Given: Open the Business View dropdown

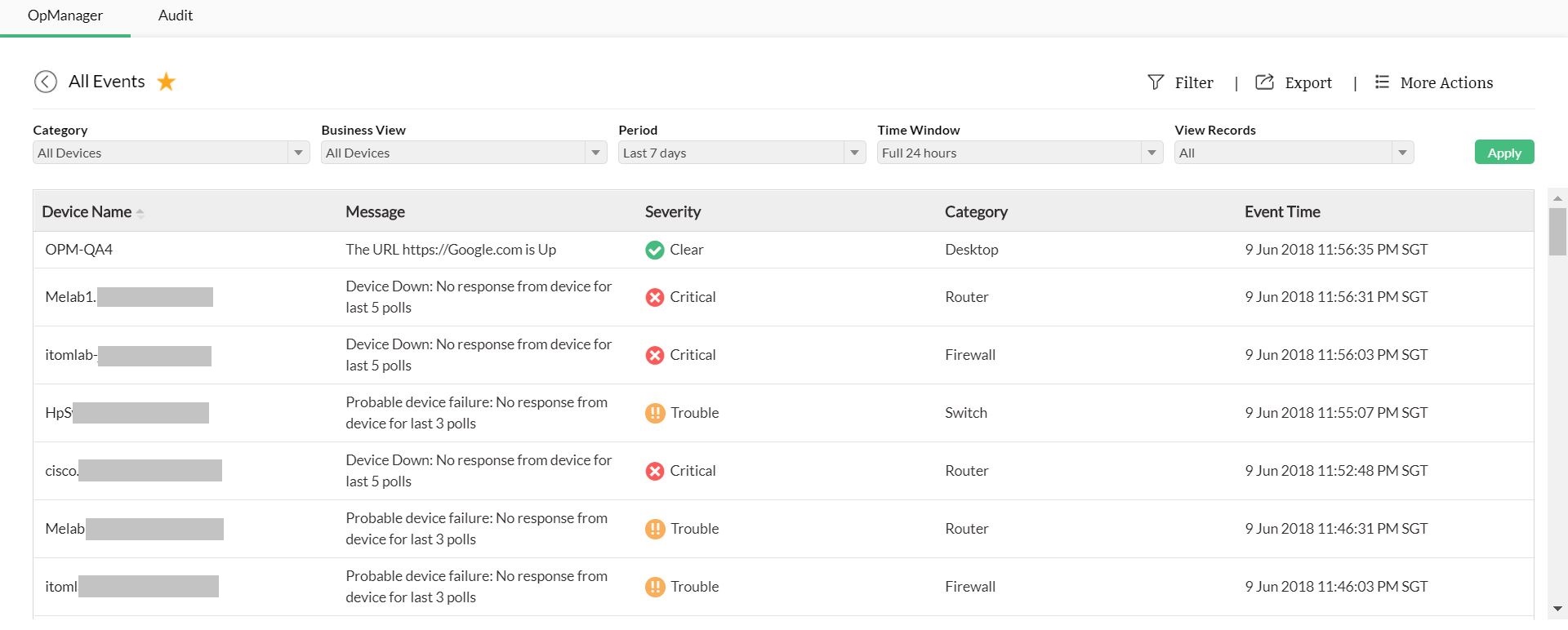Looking at the screenshot, I should (595, 153).
